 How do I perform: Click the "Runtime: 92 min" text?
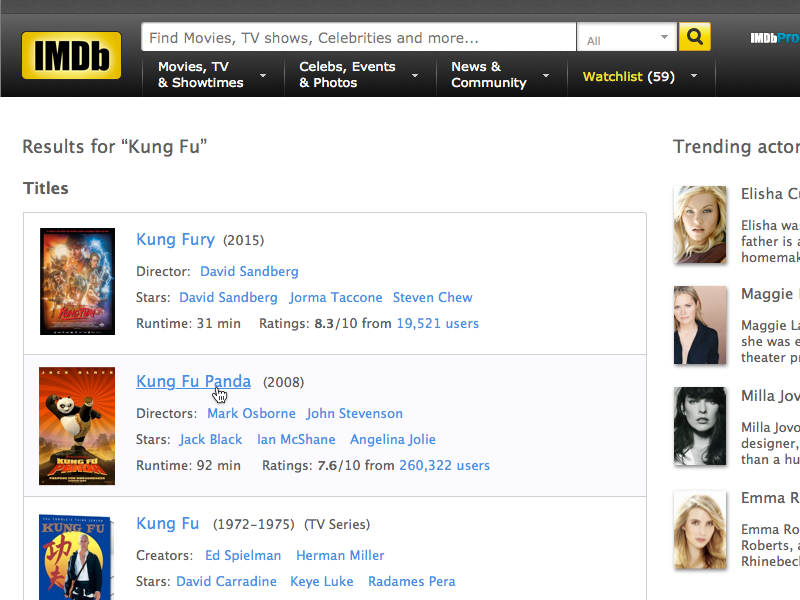188,465
